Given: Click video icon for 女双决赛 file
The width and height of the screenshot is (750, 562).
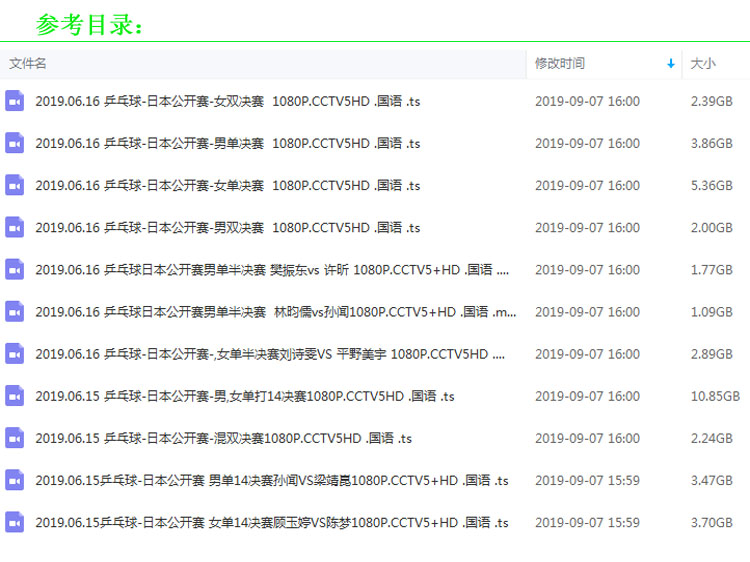Looking at the screenshot, I should click(x=15, y=101).
